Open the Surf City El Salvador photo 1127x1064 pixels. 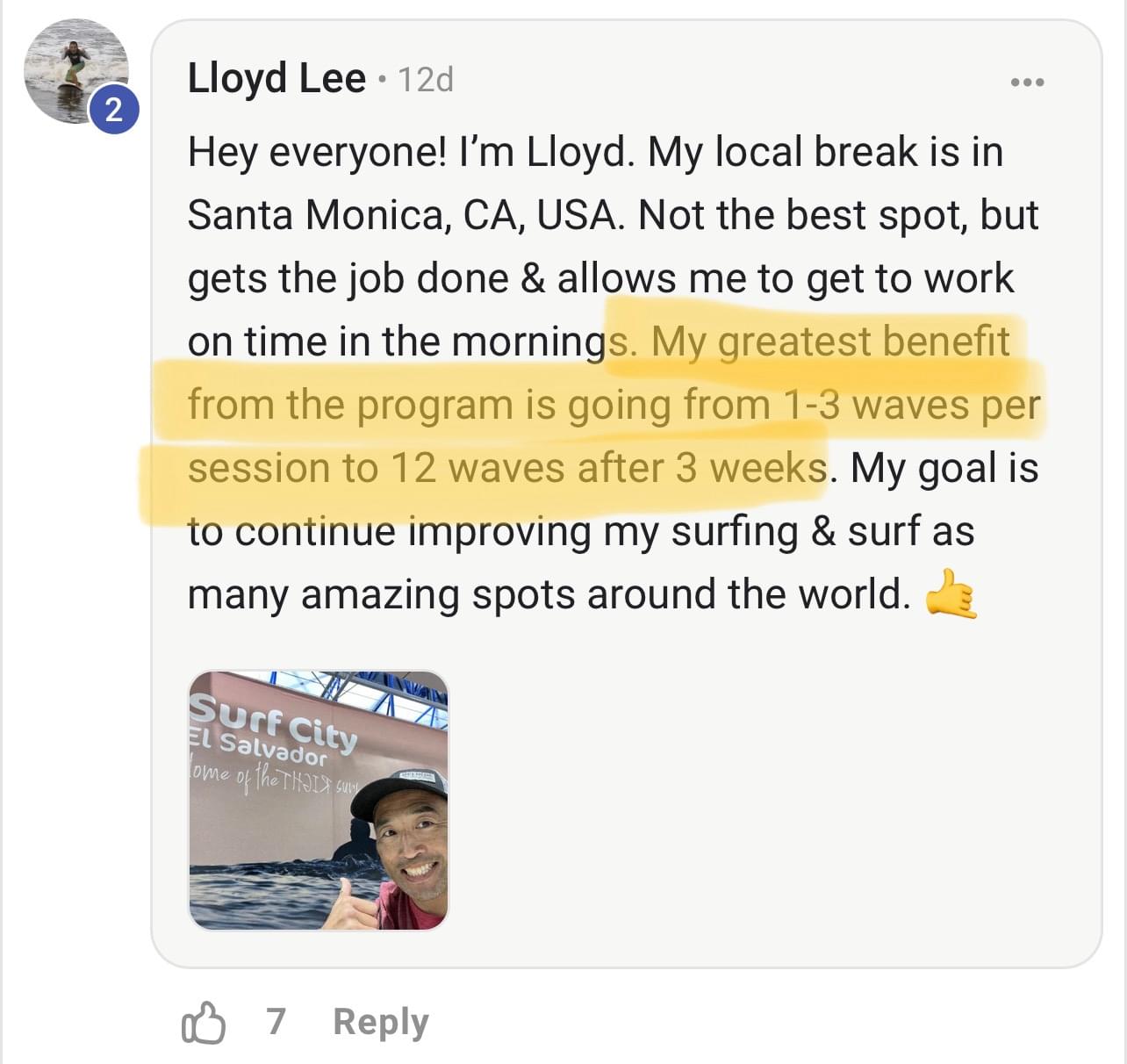tap(319, 800)
